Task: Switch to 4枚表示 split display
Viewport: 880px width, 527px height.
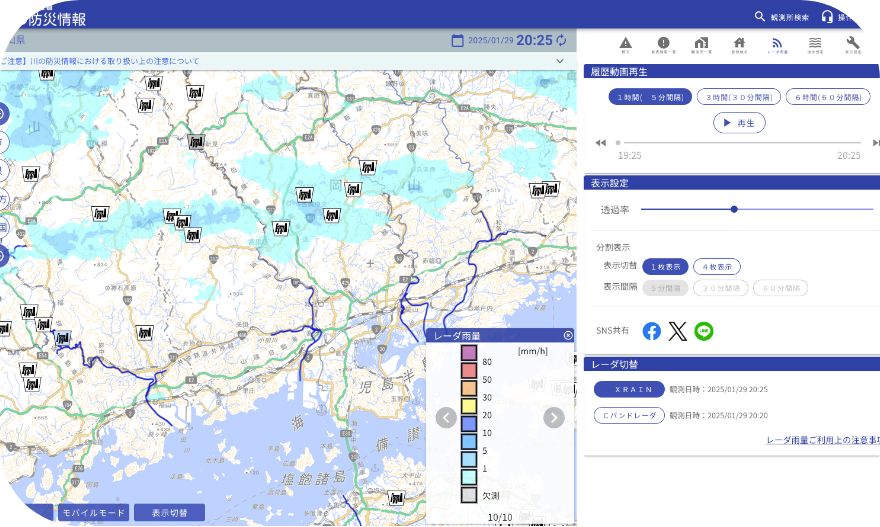Action: pos(717,267)
